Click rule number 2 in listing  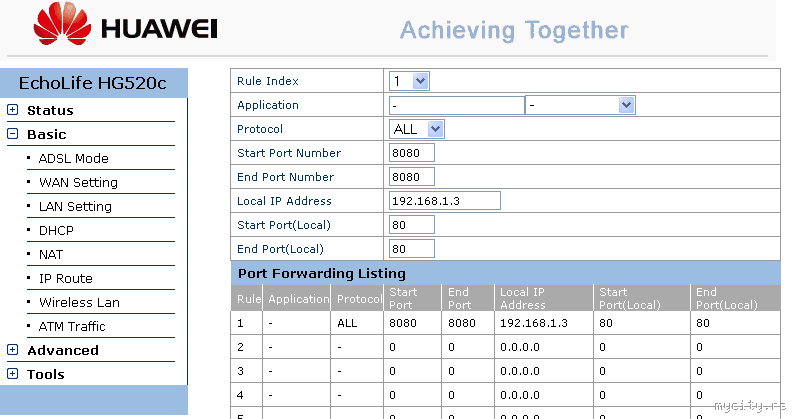tap(240, 347)
